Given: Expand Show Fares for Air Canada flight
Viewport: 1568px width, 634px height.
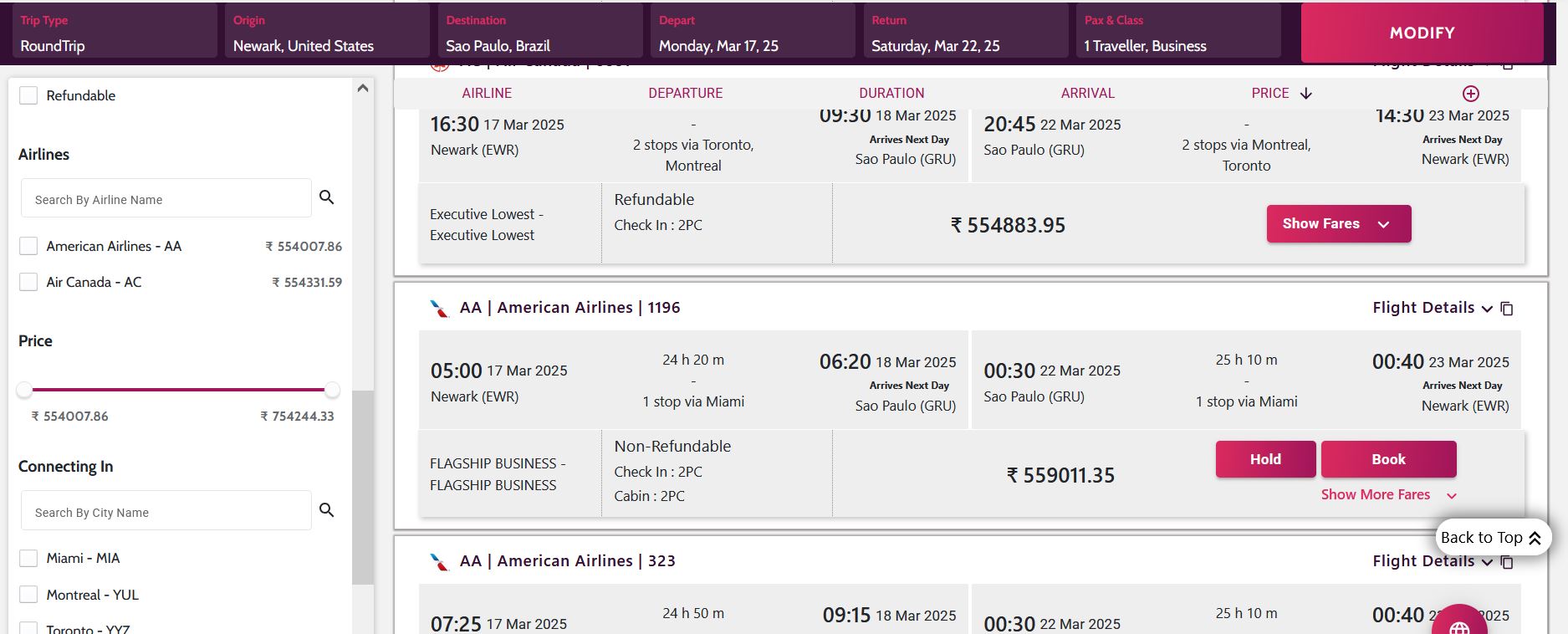Looking at the screenshot, I should pos(1338,224).
